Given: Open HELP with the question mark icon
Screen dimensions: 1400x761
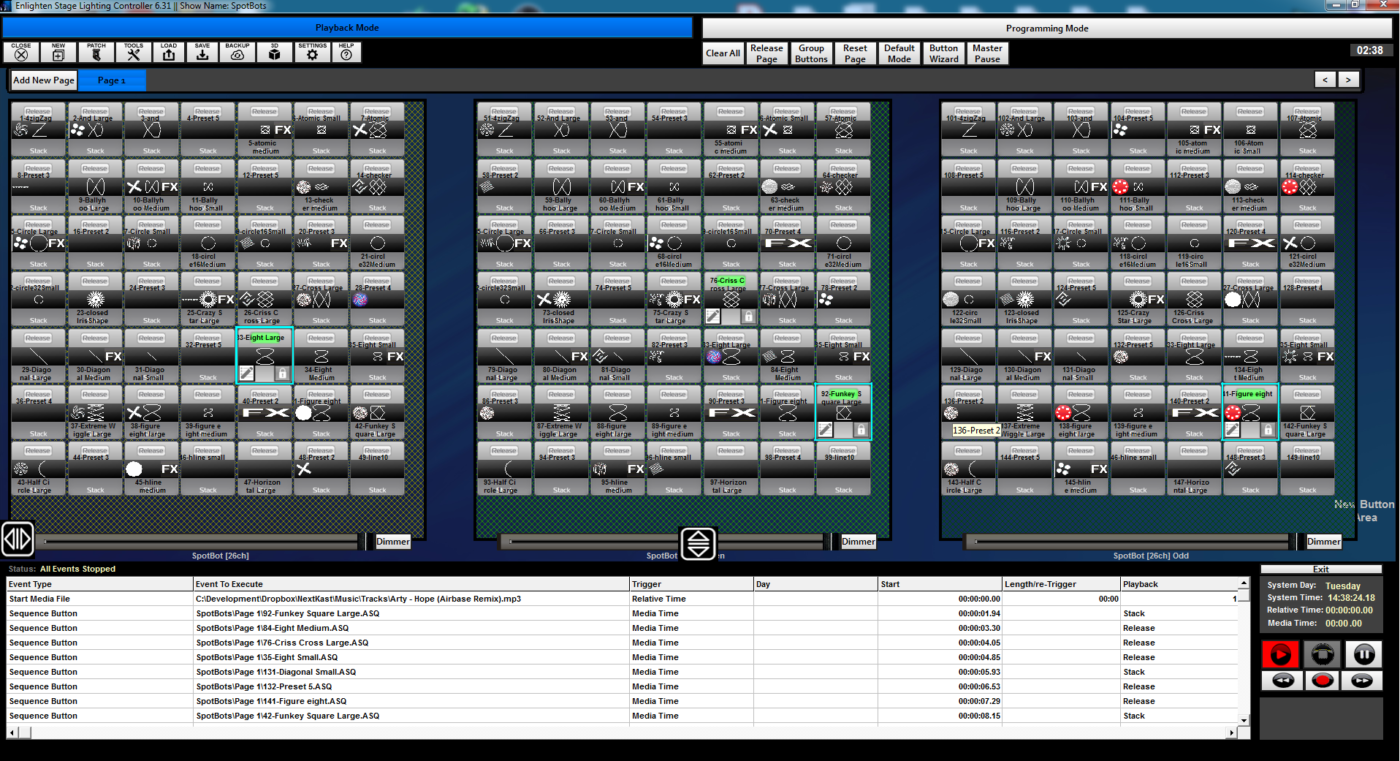Looking at the screenshot, I should 346,53.
